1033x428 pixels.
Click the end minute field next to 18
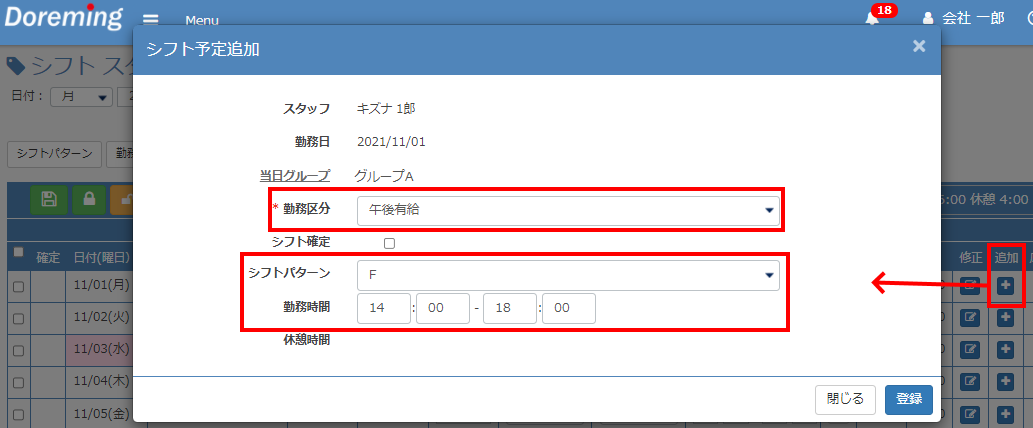point(569,309)
